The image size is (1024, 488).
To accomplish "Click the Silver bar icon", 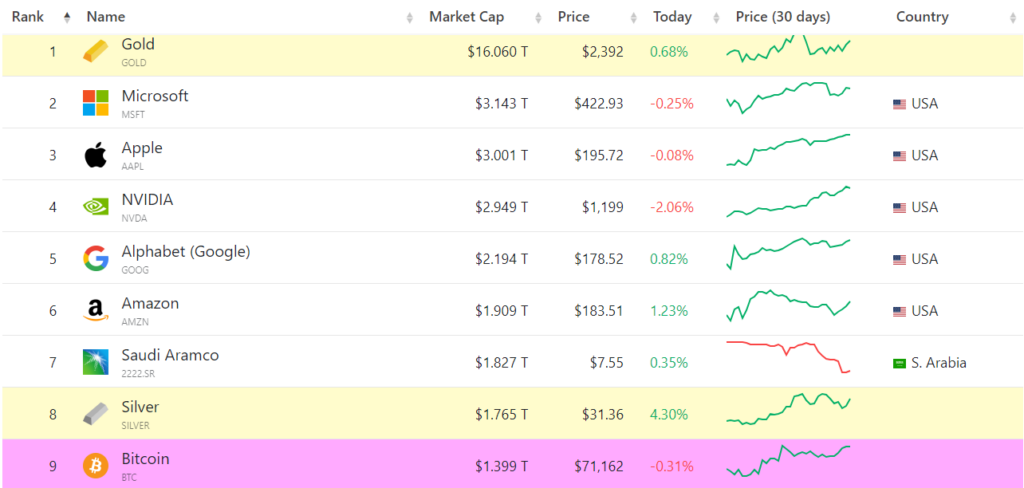I will [x=96, y=414].
